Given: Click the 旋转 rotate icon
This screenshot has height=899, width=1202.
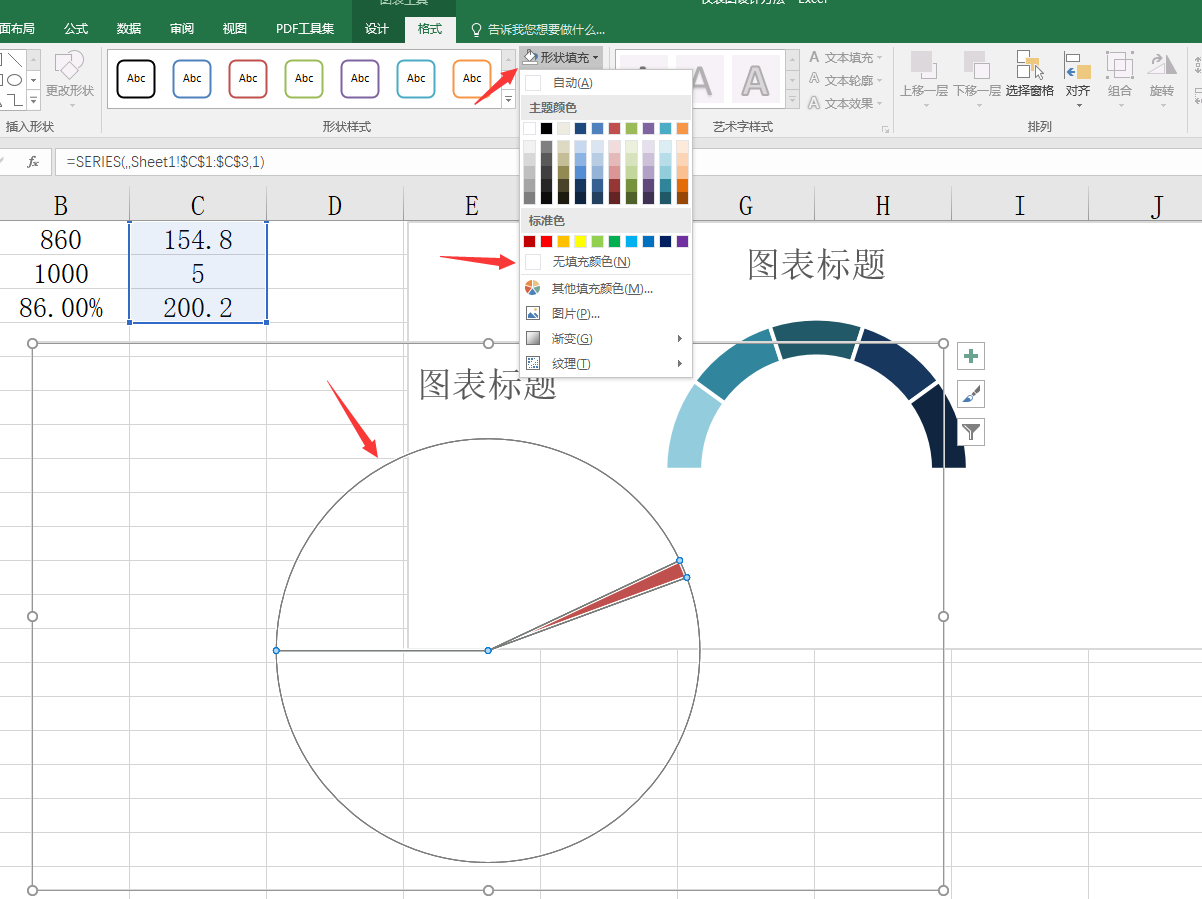Looking at the screenshot, I should pyautogui.click(x=1161, y=66).
